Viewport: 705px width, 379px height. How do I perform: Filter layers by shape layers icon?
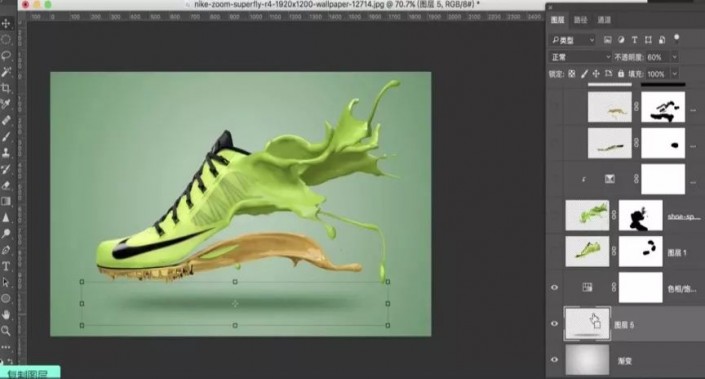click(x=648, y=40)
